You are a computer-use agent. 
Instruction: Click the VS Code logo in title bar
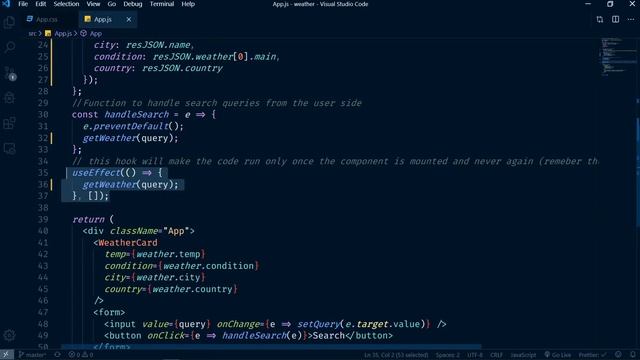[6, 4]
